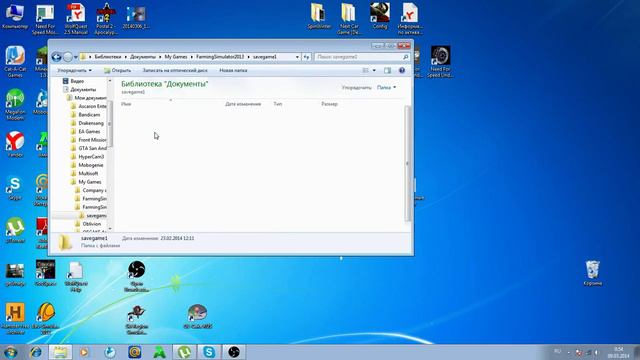Click the FarmingSimulator2013 breadcrumb segment
This screenshot has height=360, width=640.
(x=220, y=57)
